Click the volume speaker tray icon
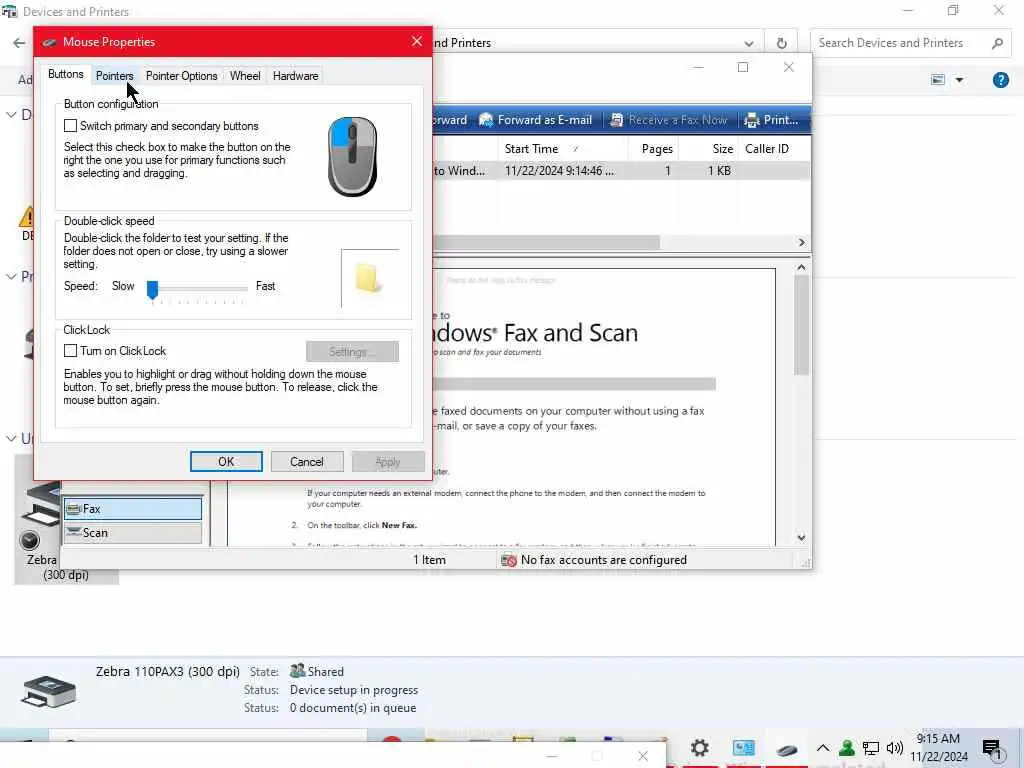The width and height of the screenshot is (1024, 768). 894,748
